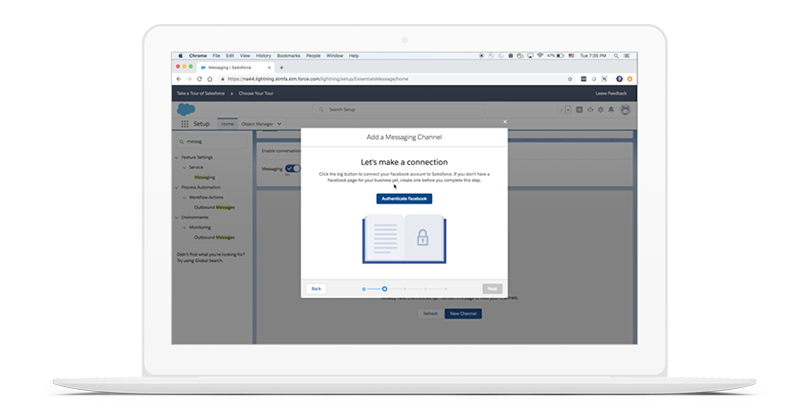
Task: Open the Object Manager tab
Action: [x=257, y=124]
